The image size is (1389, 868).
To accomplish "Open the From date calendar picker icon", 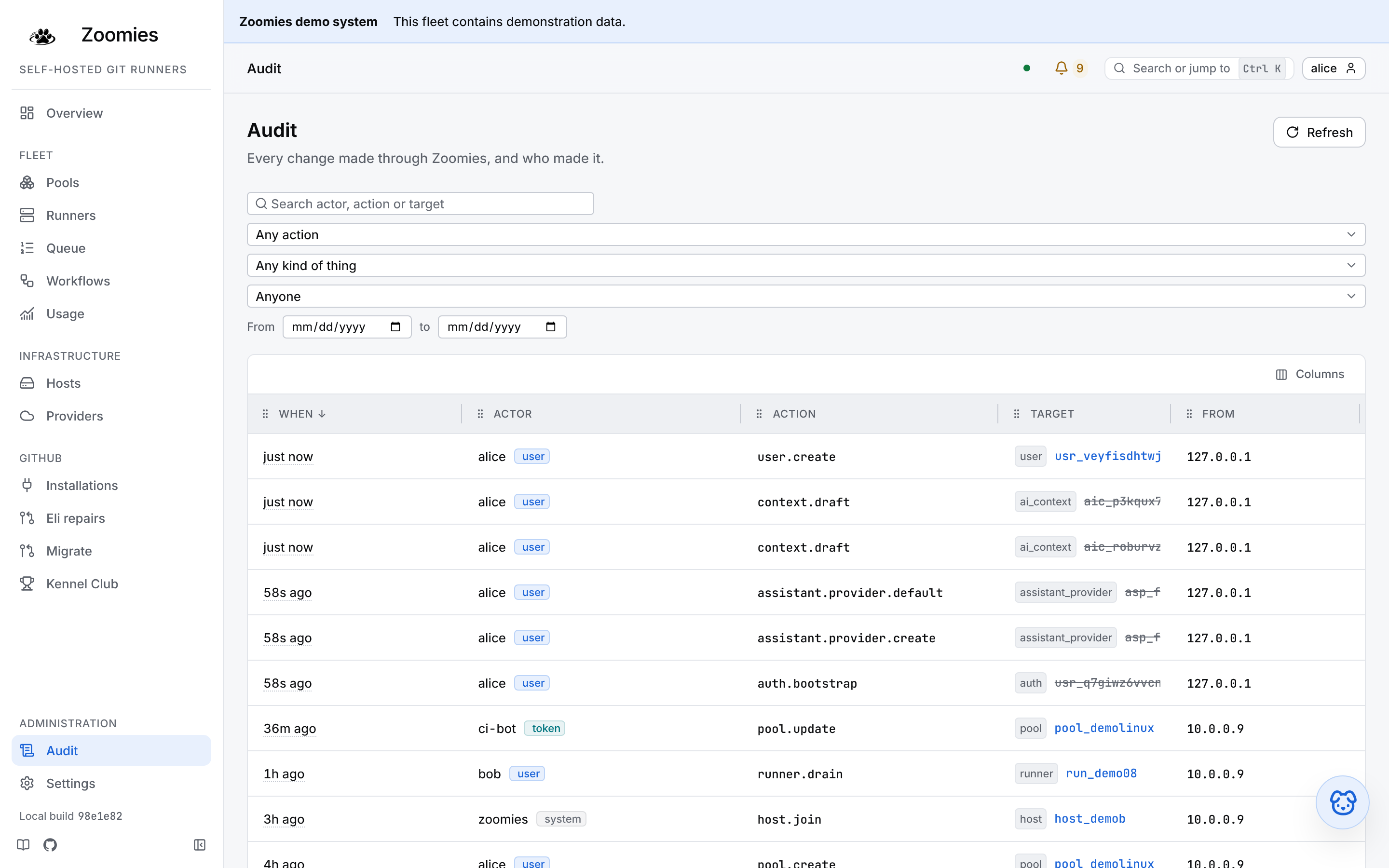I will [395, 326].
